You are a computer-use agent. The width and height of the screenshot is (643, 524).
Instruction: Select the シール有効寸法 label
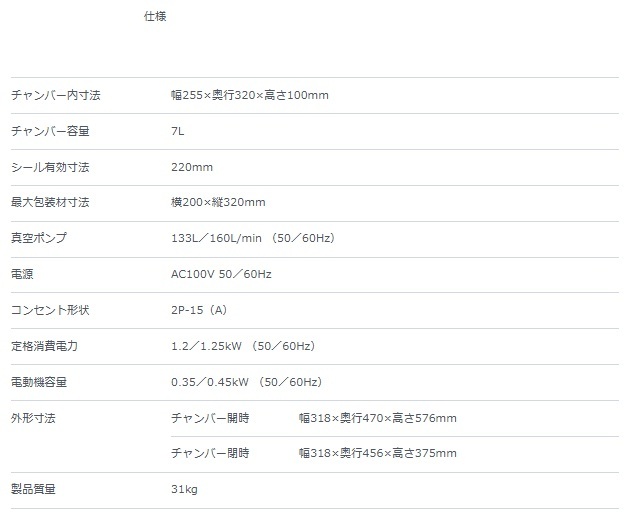coord(49,167)
